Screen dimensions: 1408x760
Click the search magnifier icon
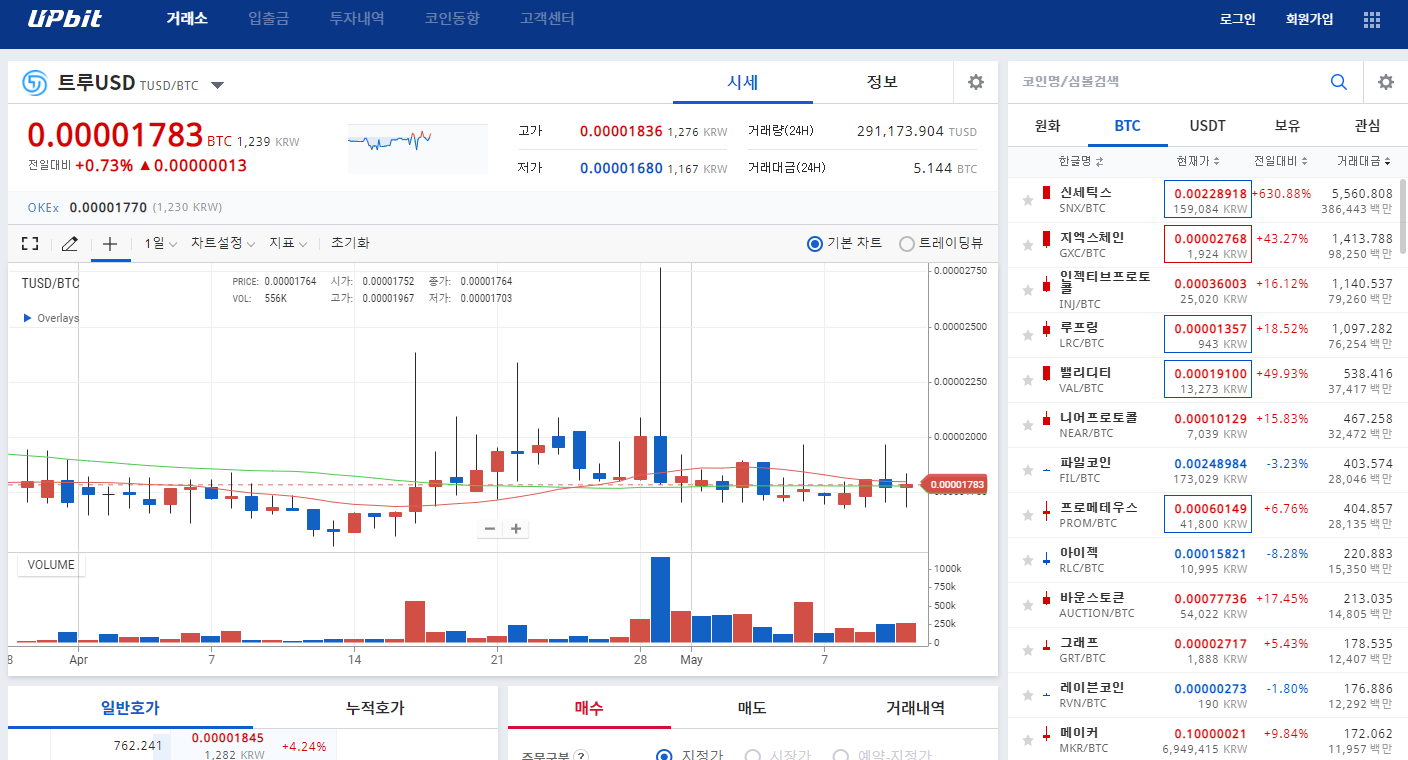click(1339, 82)
